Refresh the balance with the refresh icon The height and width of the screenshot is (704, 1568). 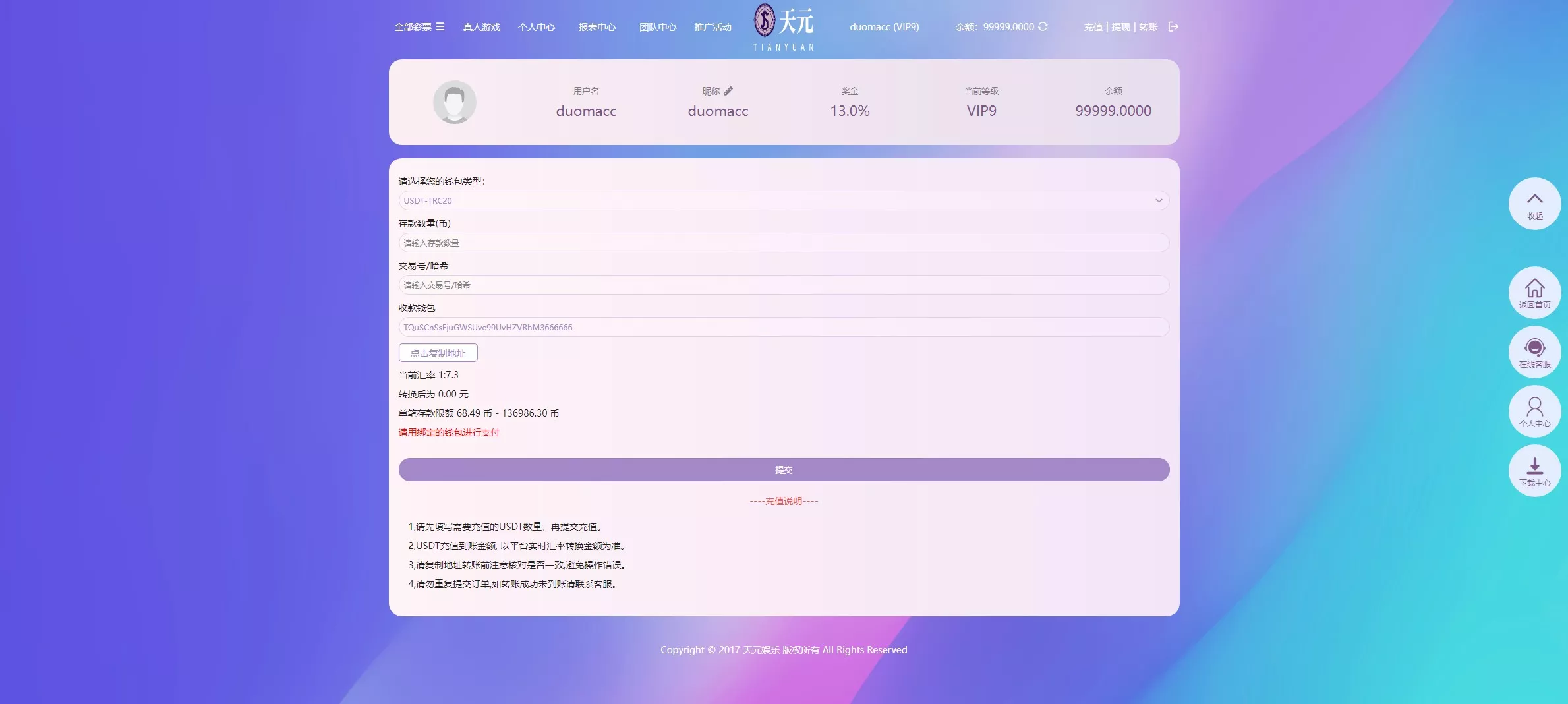[1042, 27]
